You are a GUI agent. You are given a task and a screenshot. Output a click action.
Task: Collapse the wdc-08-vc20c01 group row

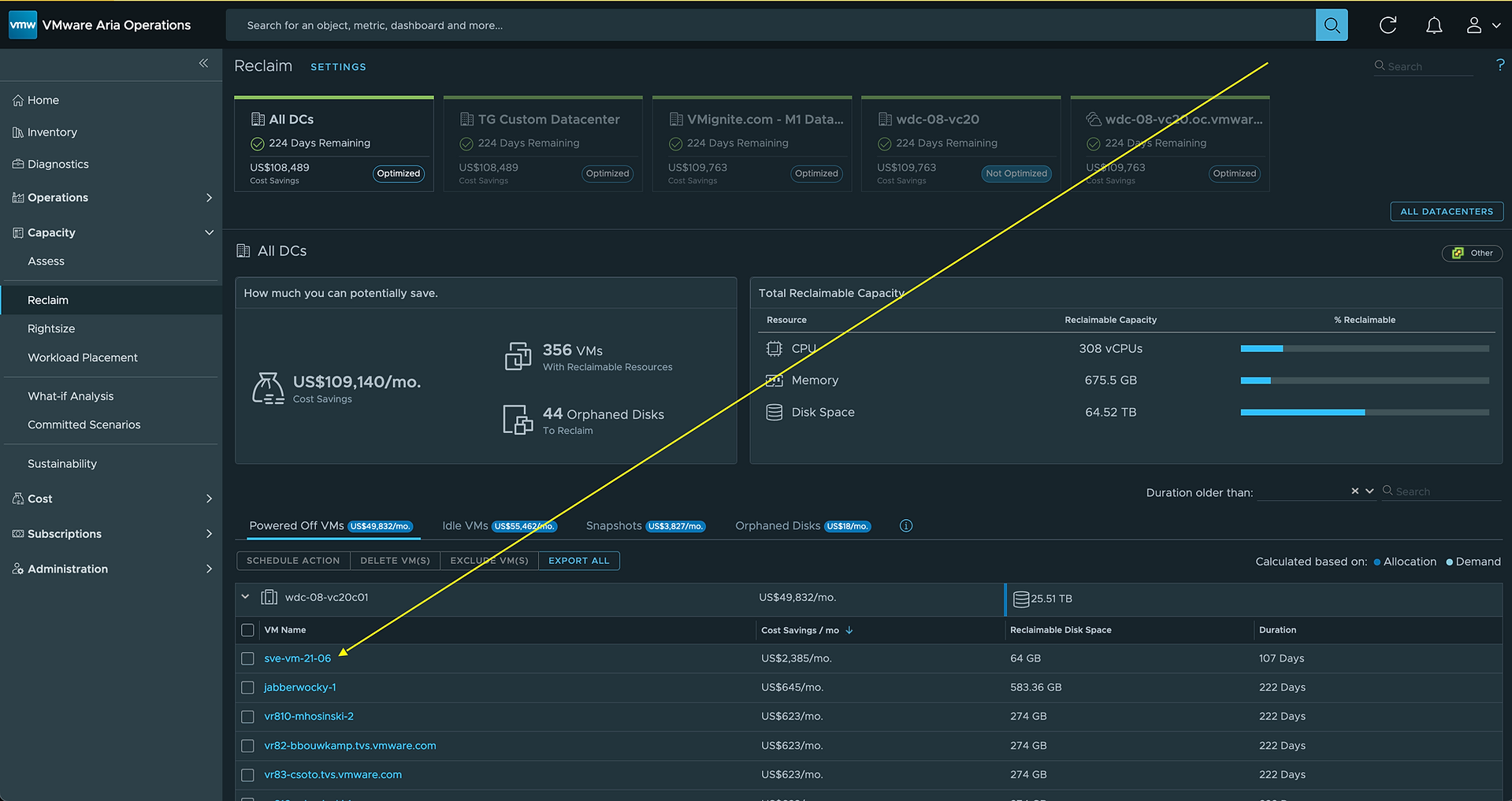tap(245, 597)
